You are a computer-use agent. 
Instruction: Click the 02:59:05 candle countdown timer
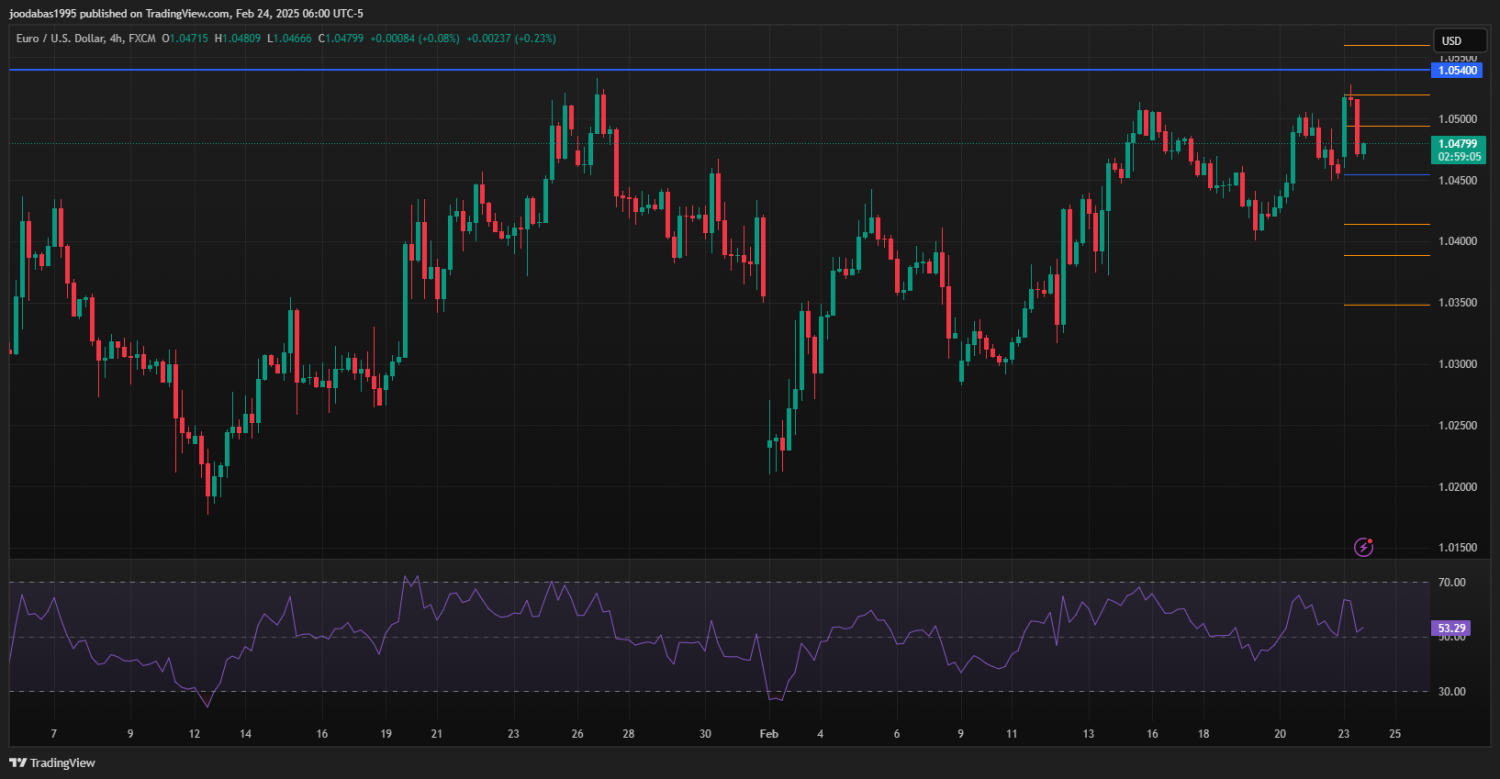(x=1457, y=157)
